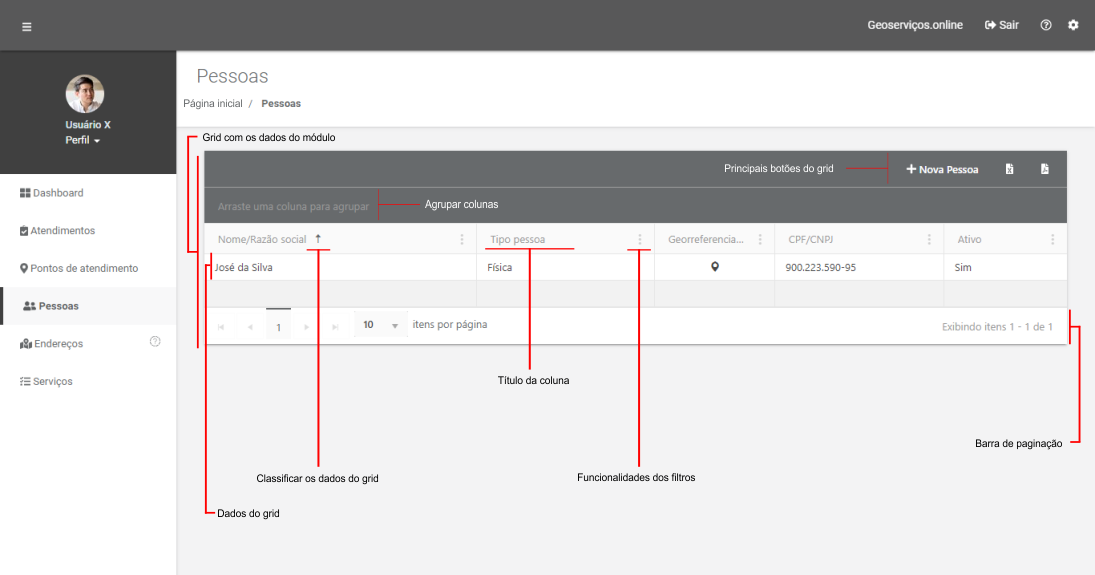This screenshot has height=575, width=1095.
Task: Click the help question mark icon in the header
Action: [x=1046, y=25]
